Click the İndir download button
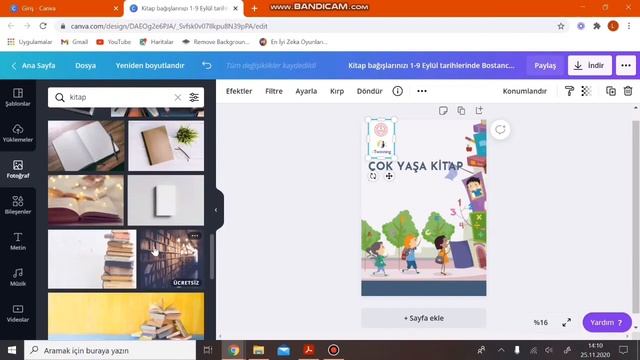The image size is (640, 360). pos(590,65)
